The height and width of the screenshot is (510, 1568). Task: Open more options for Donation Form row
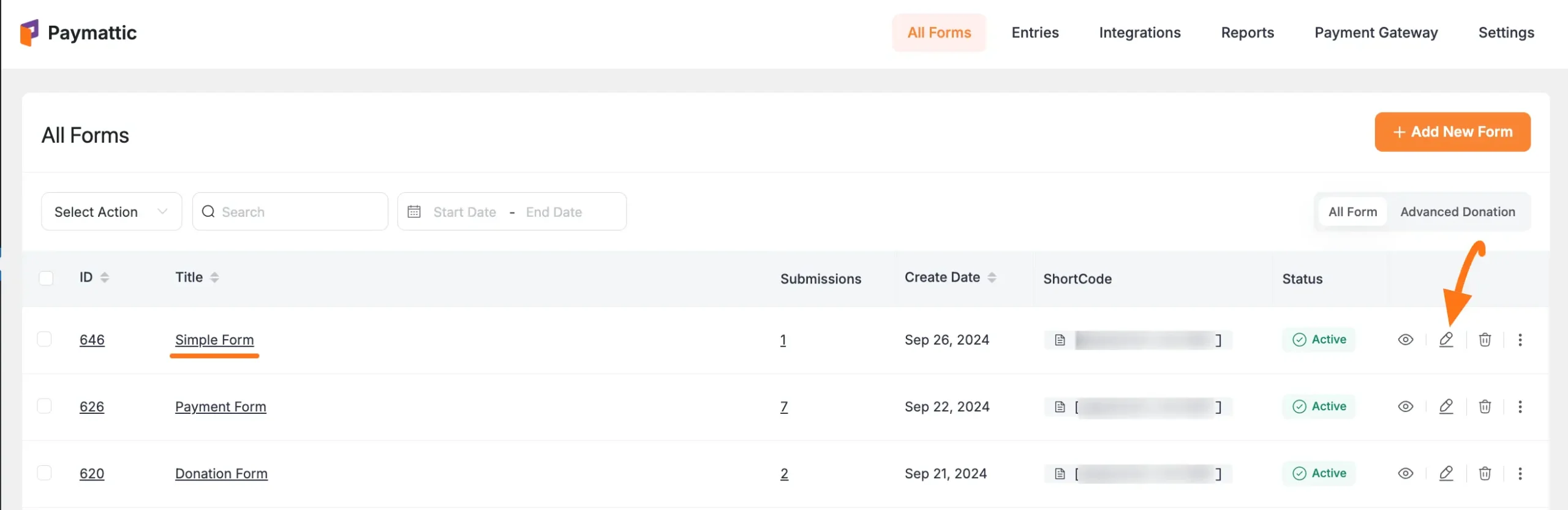click(1520, 473)
